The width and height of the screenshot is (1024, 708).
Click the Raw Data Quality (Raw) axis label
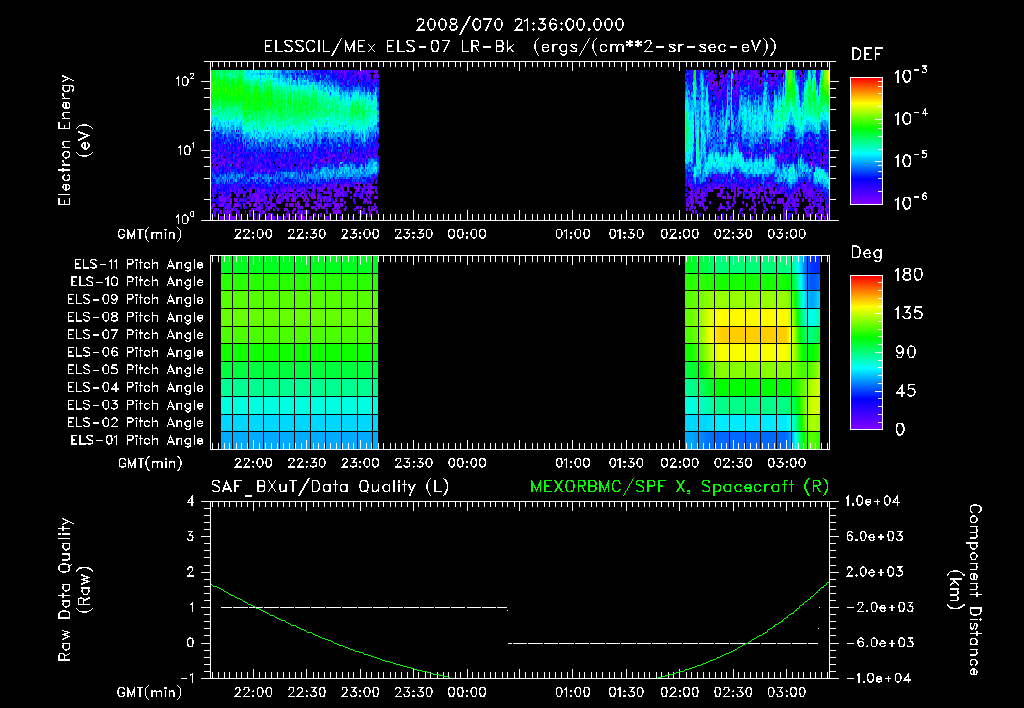tap(74, 590)
